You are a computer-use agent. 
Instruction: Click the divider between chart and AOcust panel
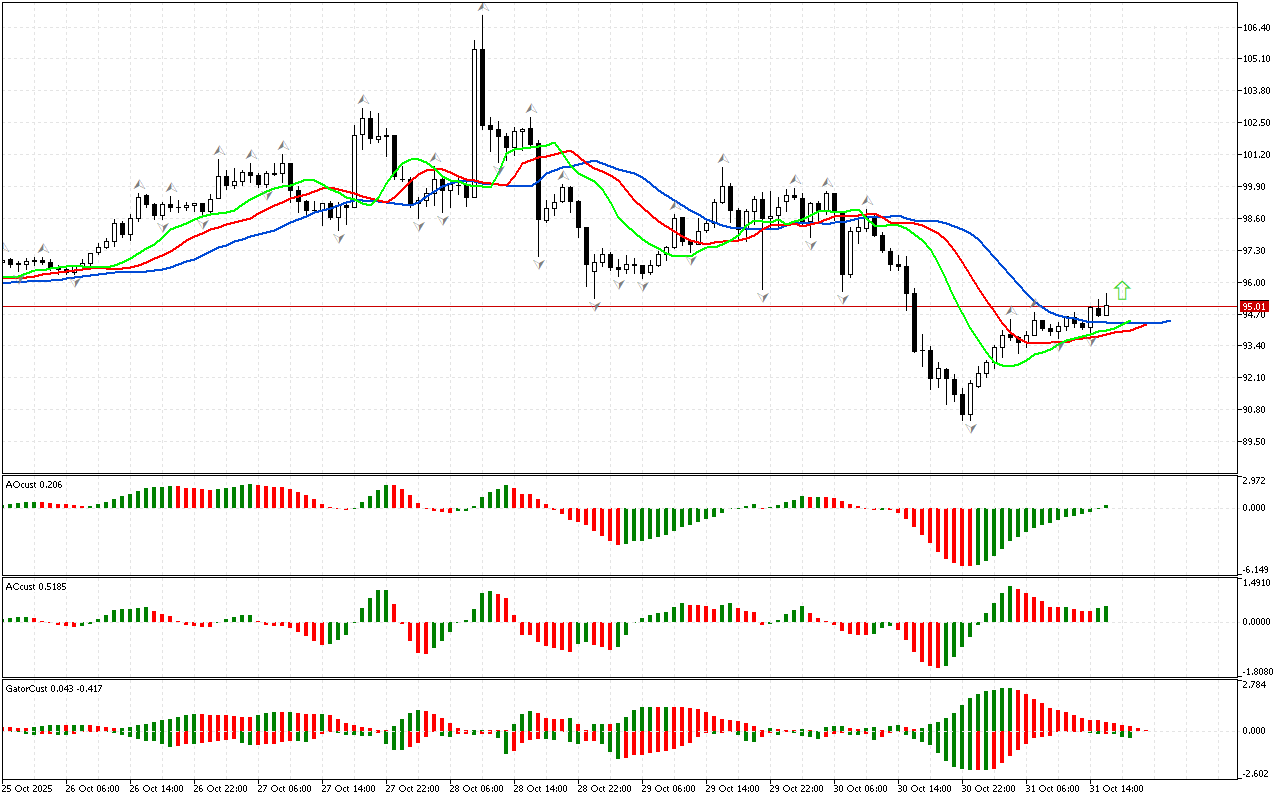pos(620,474)
